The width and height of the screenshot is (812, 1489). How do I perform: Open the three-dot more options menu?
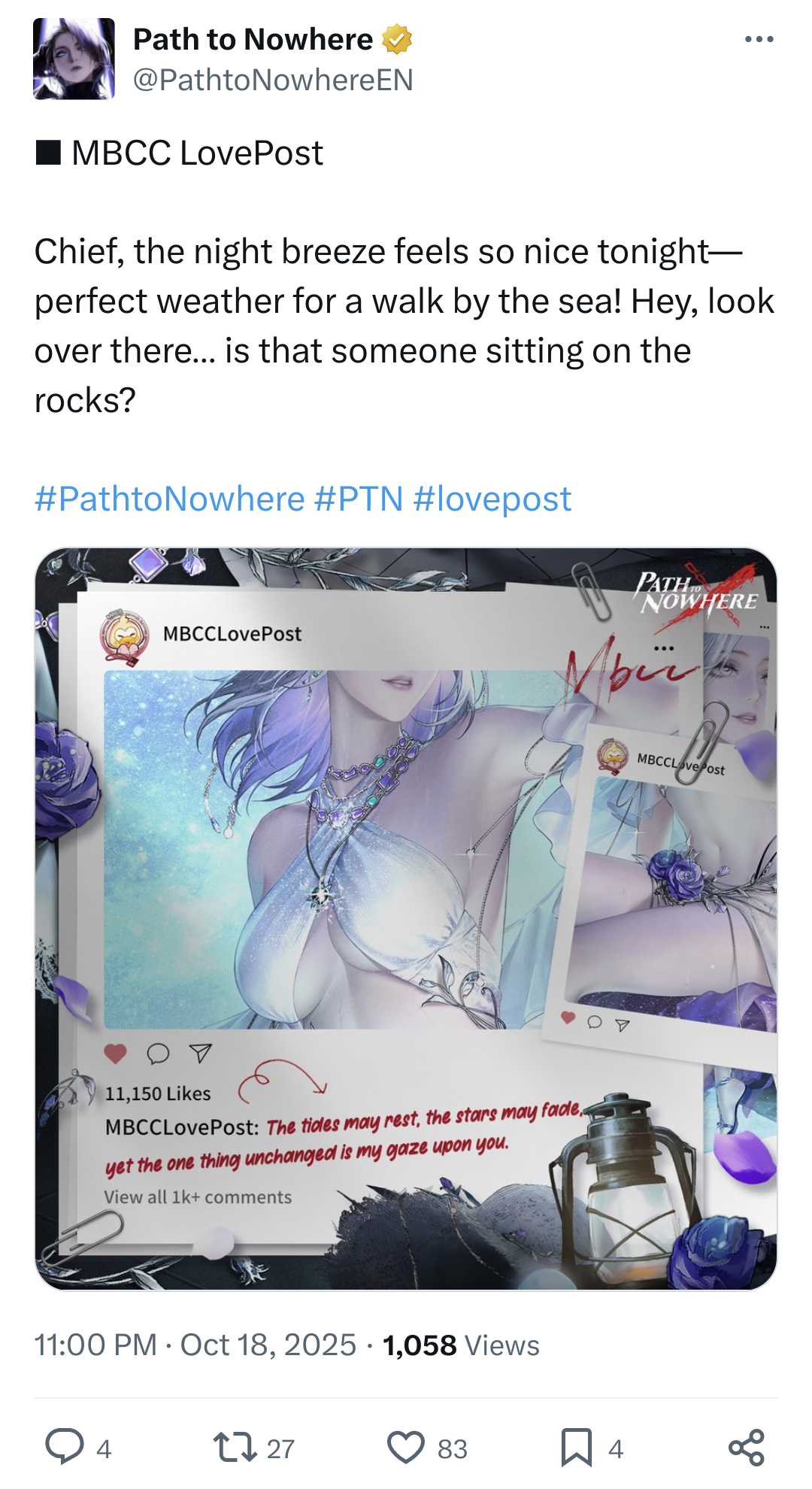(759, 39)
